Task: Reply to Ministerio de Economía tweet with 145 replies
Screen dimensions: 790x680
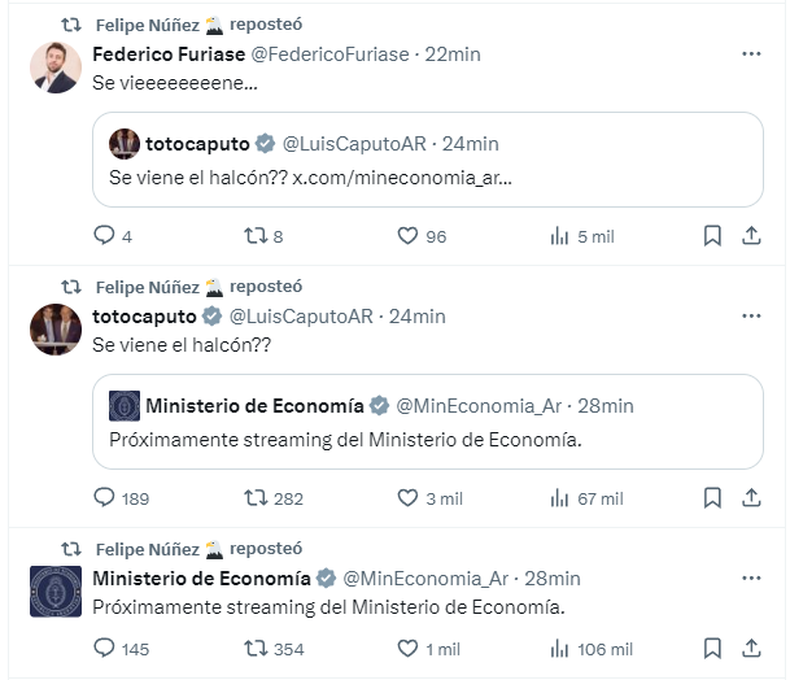Action: pyautogui.click(x=105, y=649)
